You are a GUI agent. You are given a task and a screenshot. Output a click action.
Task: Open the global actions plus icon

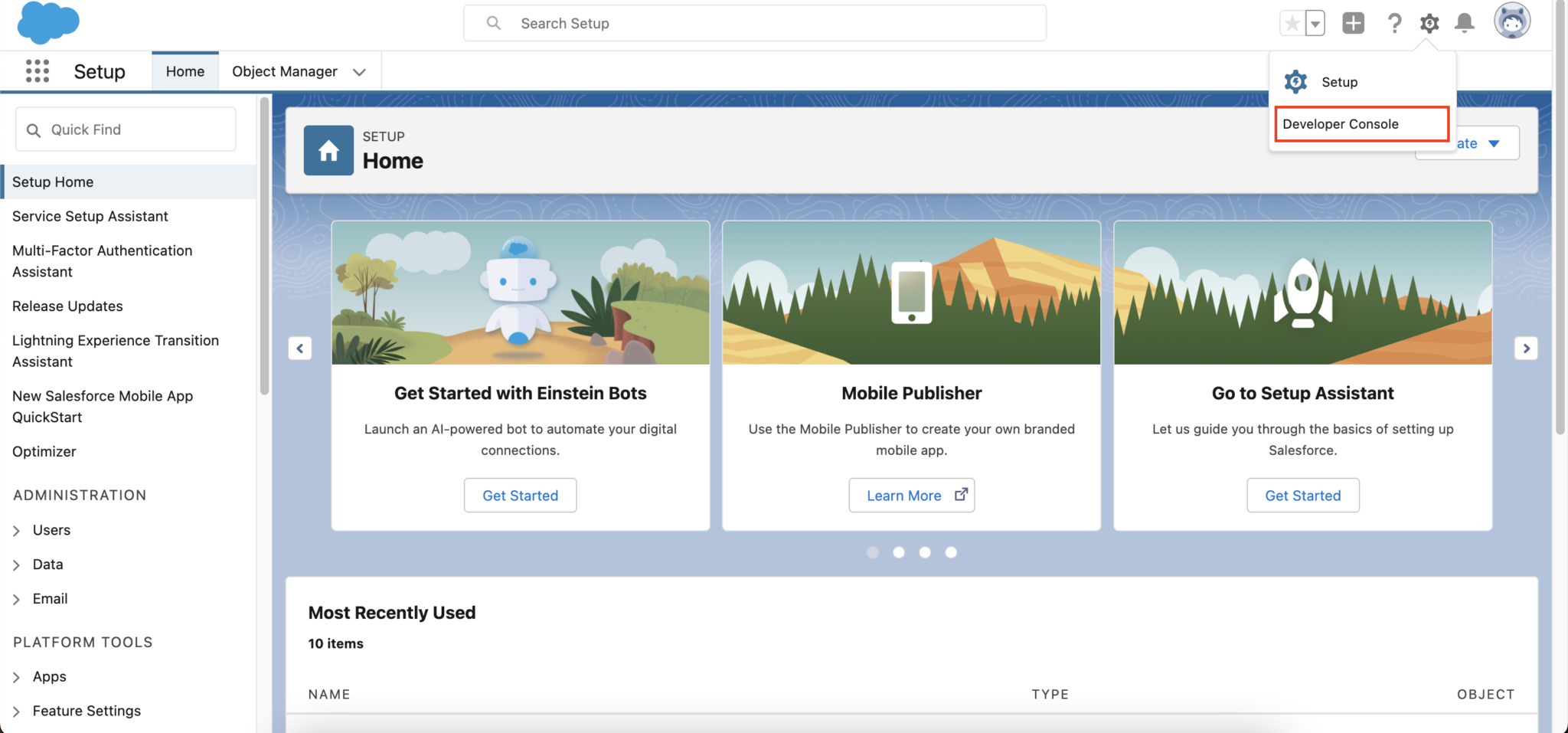coord(1353,23)
